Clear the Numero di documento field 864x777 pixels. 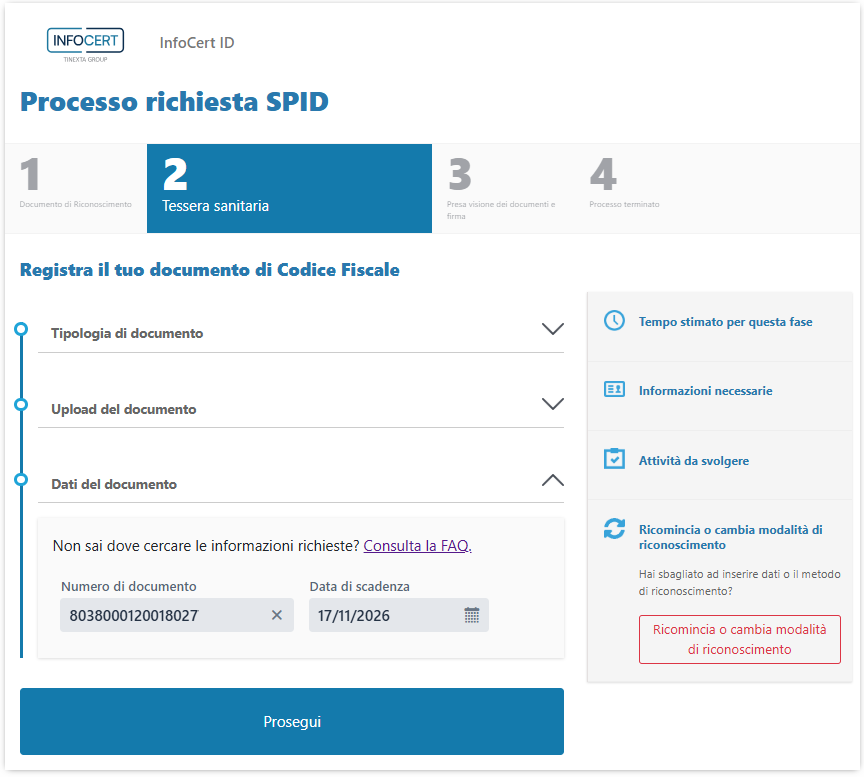click(x=277, y=615)
